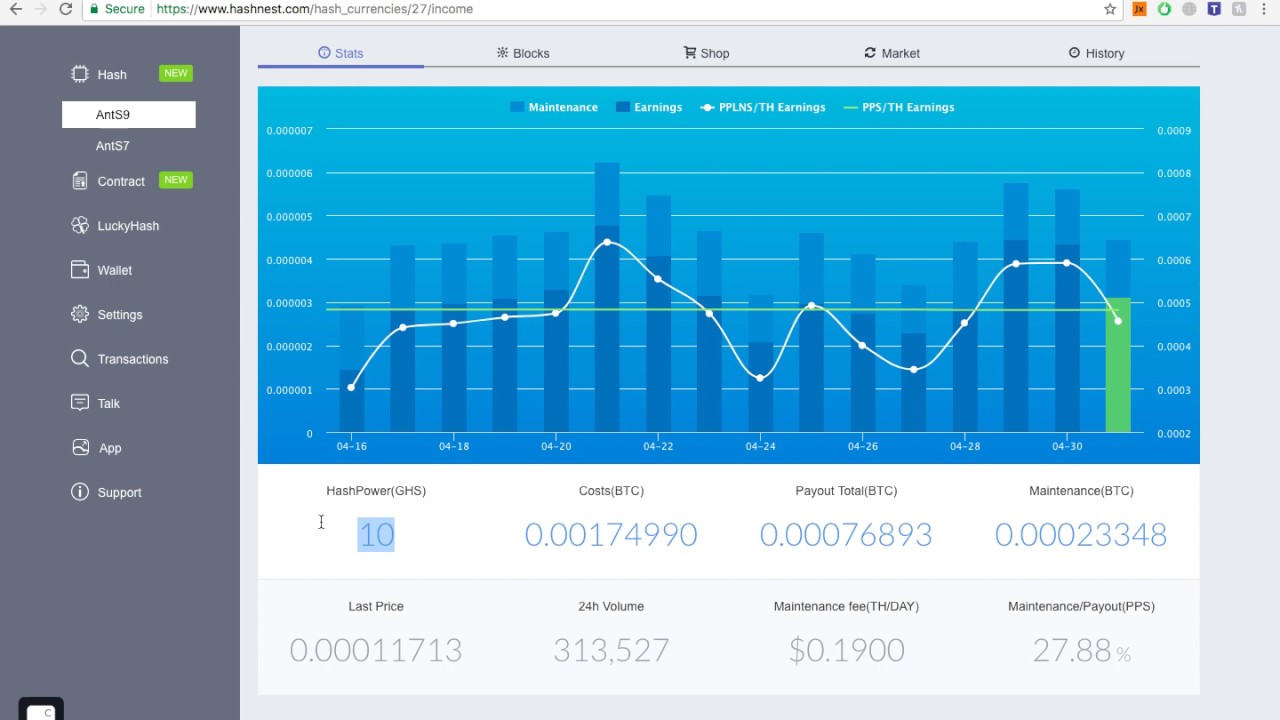Screen dimensions: 1280x720
Task: Click the 04-16 x-axis date label
Action: [x=351, y=446]
